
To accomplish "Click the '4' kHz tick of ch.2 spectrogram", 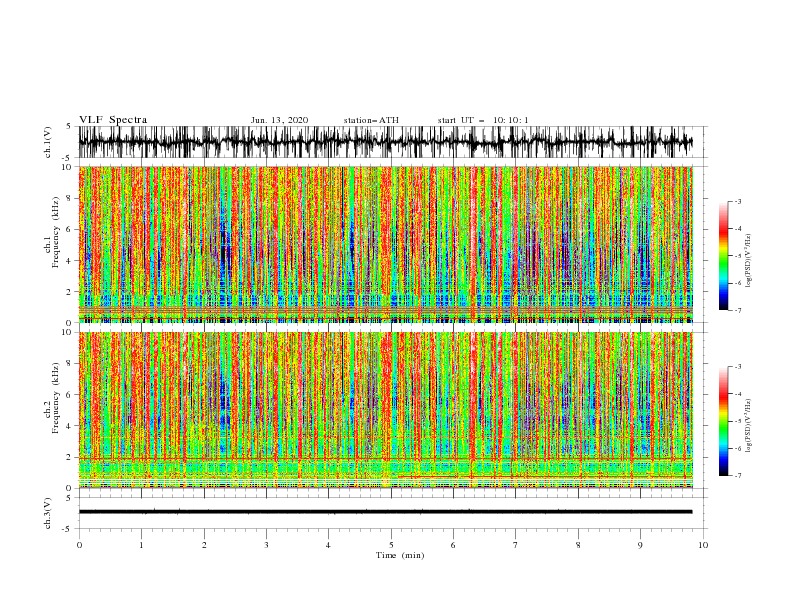I will tap(70, 426).
